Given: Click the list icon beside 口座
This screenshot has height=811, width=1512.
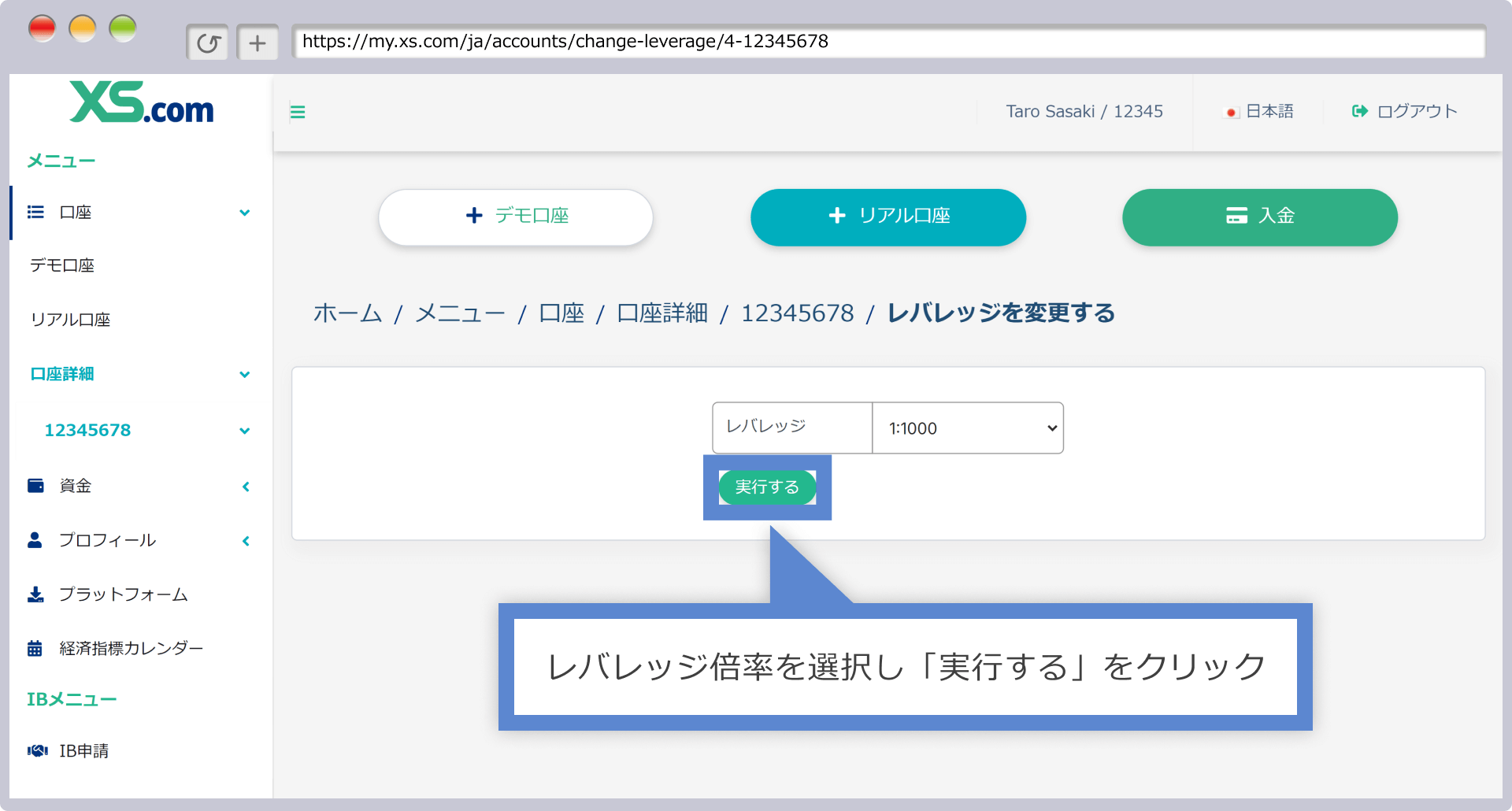Looking at the screenshot, I should coord(35,212).
